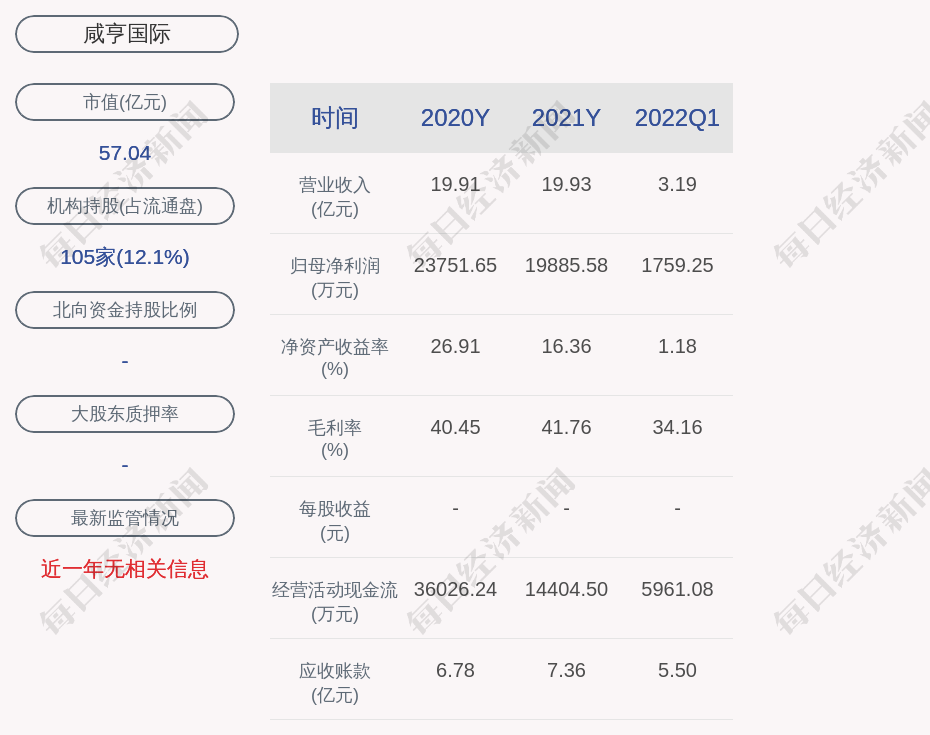Click ROE value 1.18
The width and height of the screenshot is (930, 735).
point(677,346)
